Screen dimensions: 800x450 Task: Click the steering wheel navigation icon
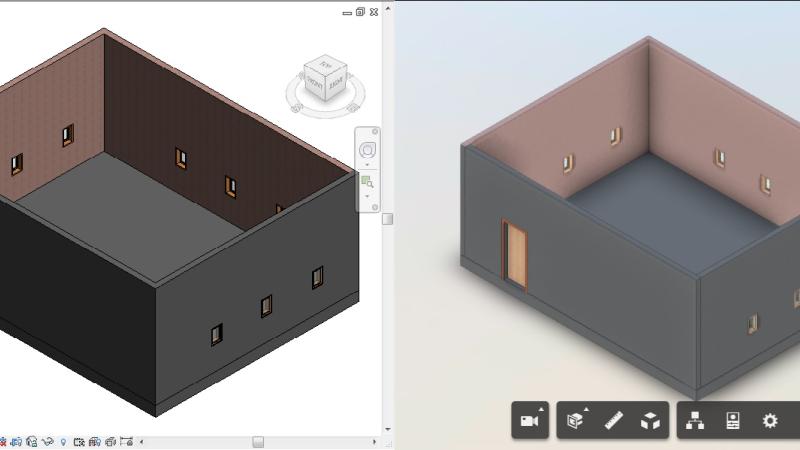point(367,150)
